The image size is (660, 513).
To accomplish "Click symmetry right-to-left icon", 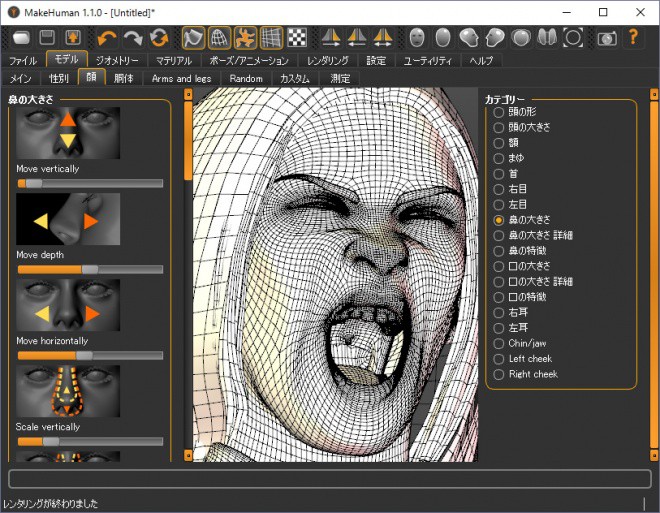I will tap(331, 38).
